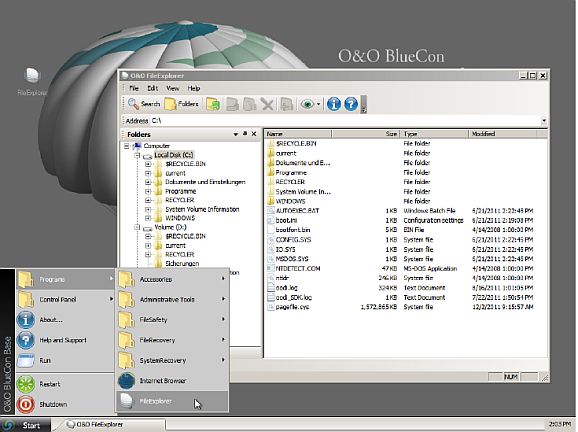The width and height of the screenshot is (578, 432).
Task: Open the Administrative Tools submenu folder
Action: (x=172, y=300)
